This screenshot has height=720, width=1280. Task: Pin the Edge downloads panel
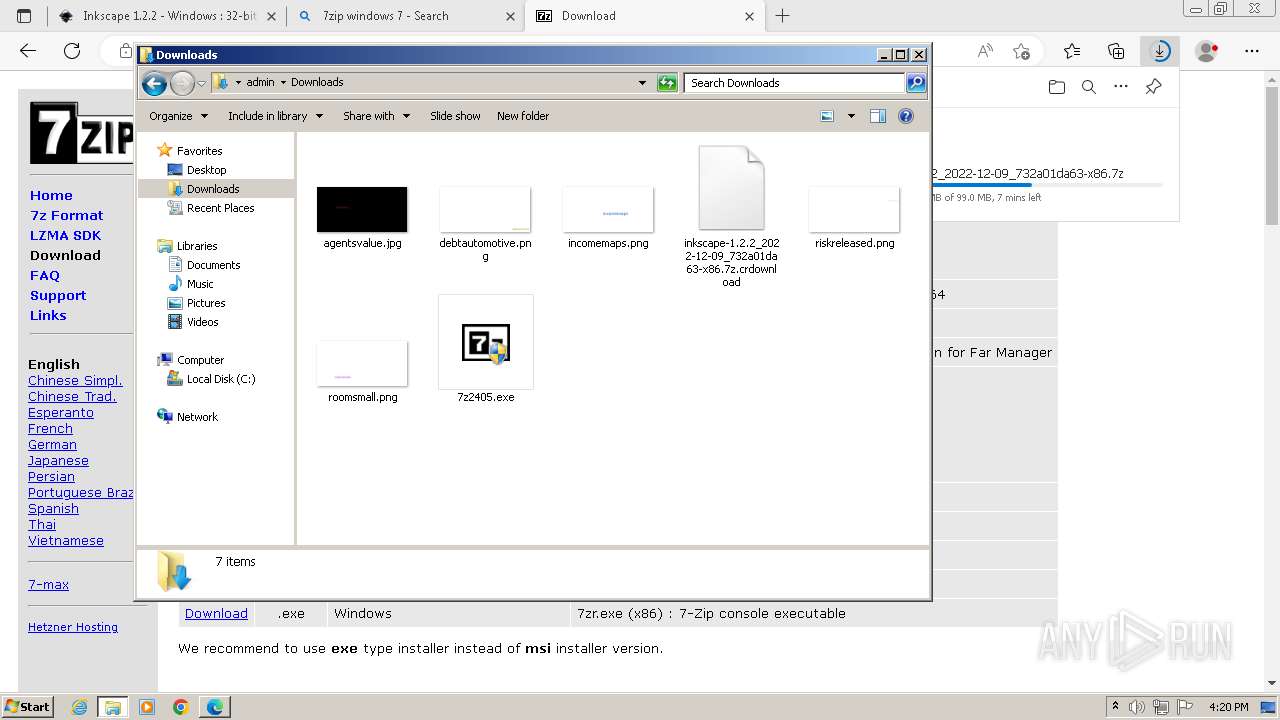[1153, 87]
